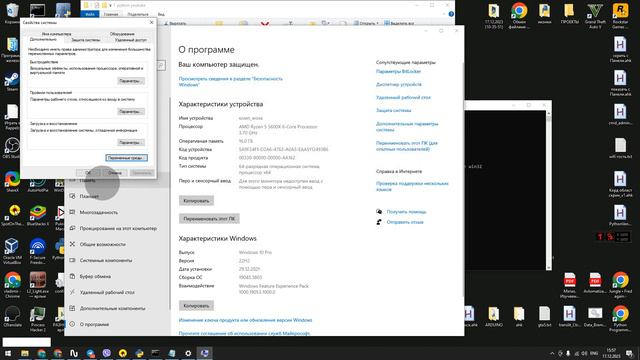Open the product key change link
This screenshot has width=640, height=360.
(x=245, y=320)
